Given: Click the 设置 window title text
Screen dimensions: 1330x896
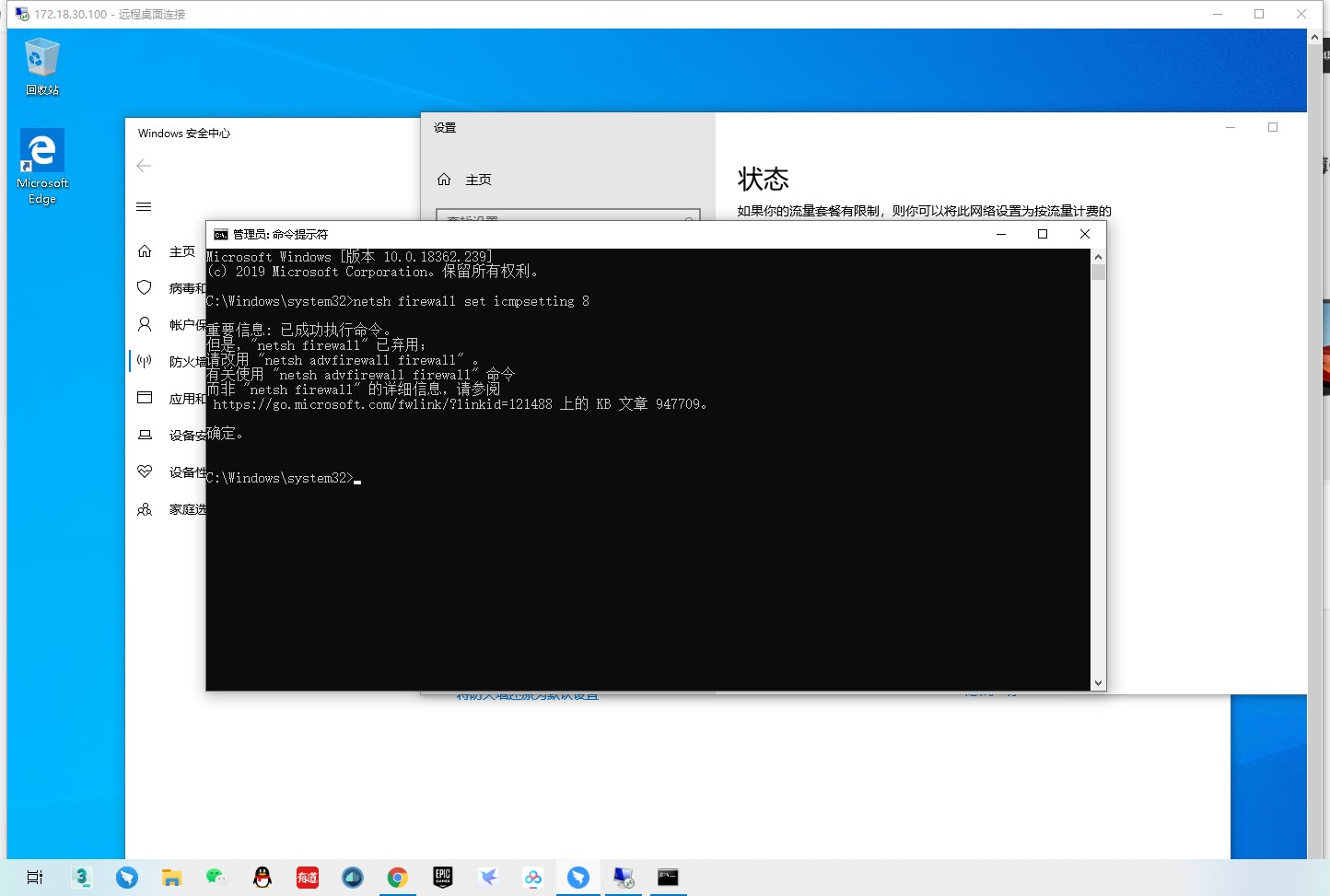Looking at the screenshot, I should point(445,128).
